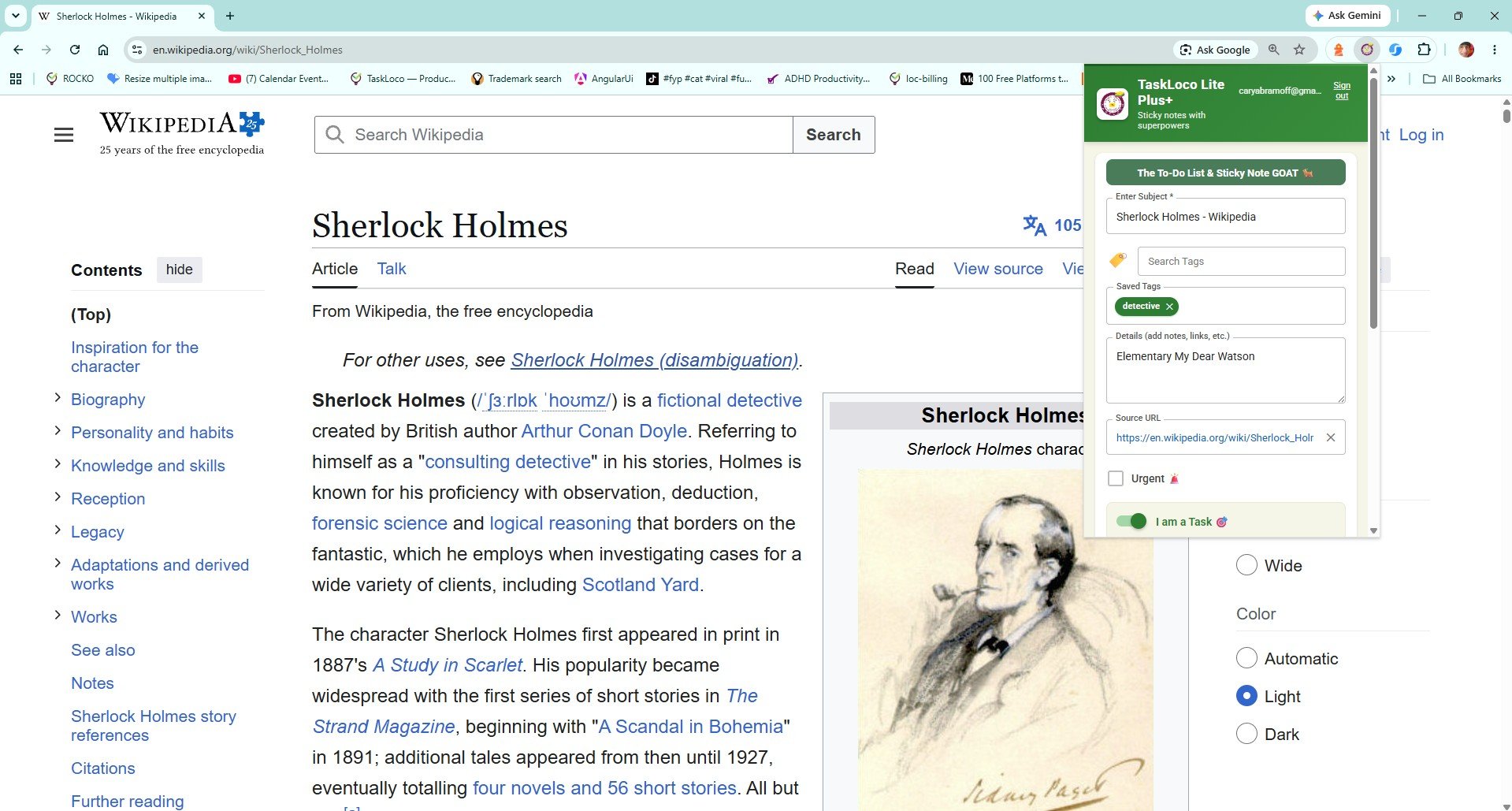Open a new browser tab
This screenshot has width=1512, height=811.
pyautogui.click(x=230, y=16)
